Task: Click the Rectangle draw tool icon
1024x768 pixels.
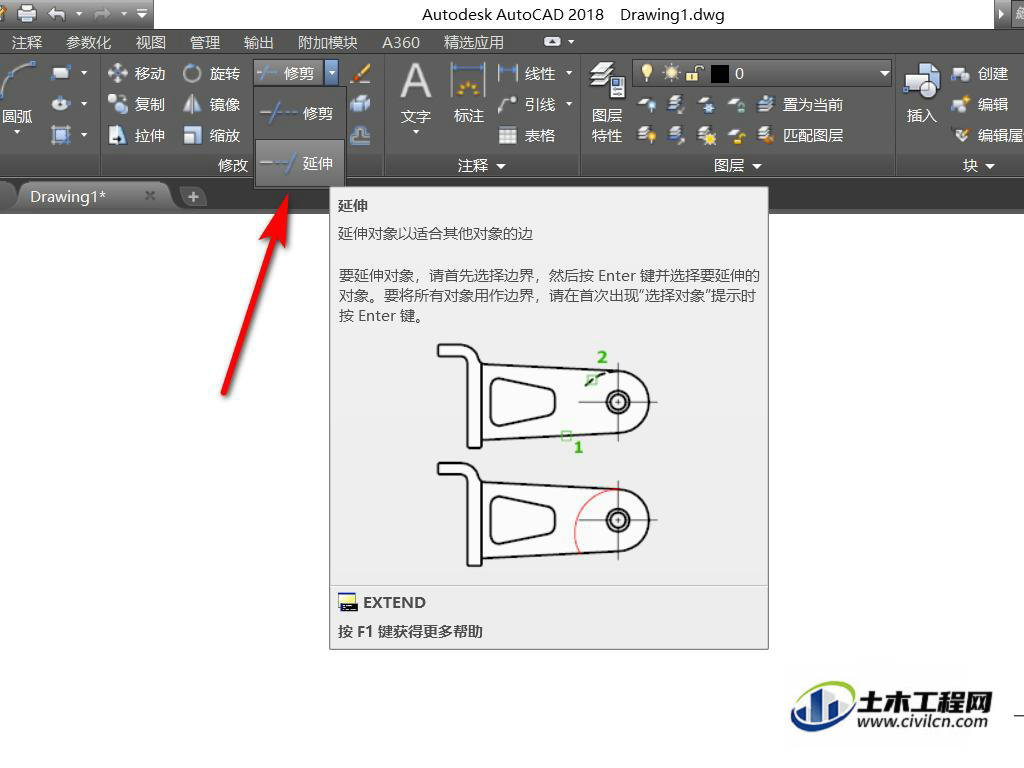Action: 61,72
